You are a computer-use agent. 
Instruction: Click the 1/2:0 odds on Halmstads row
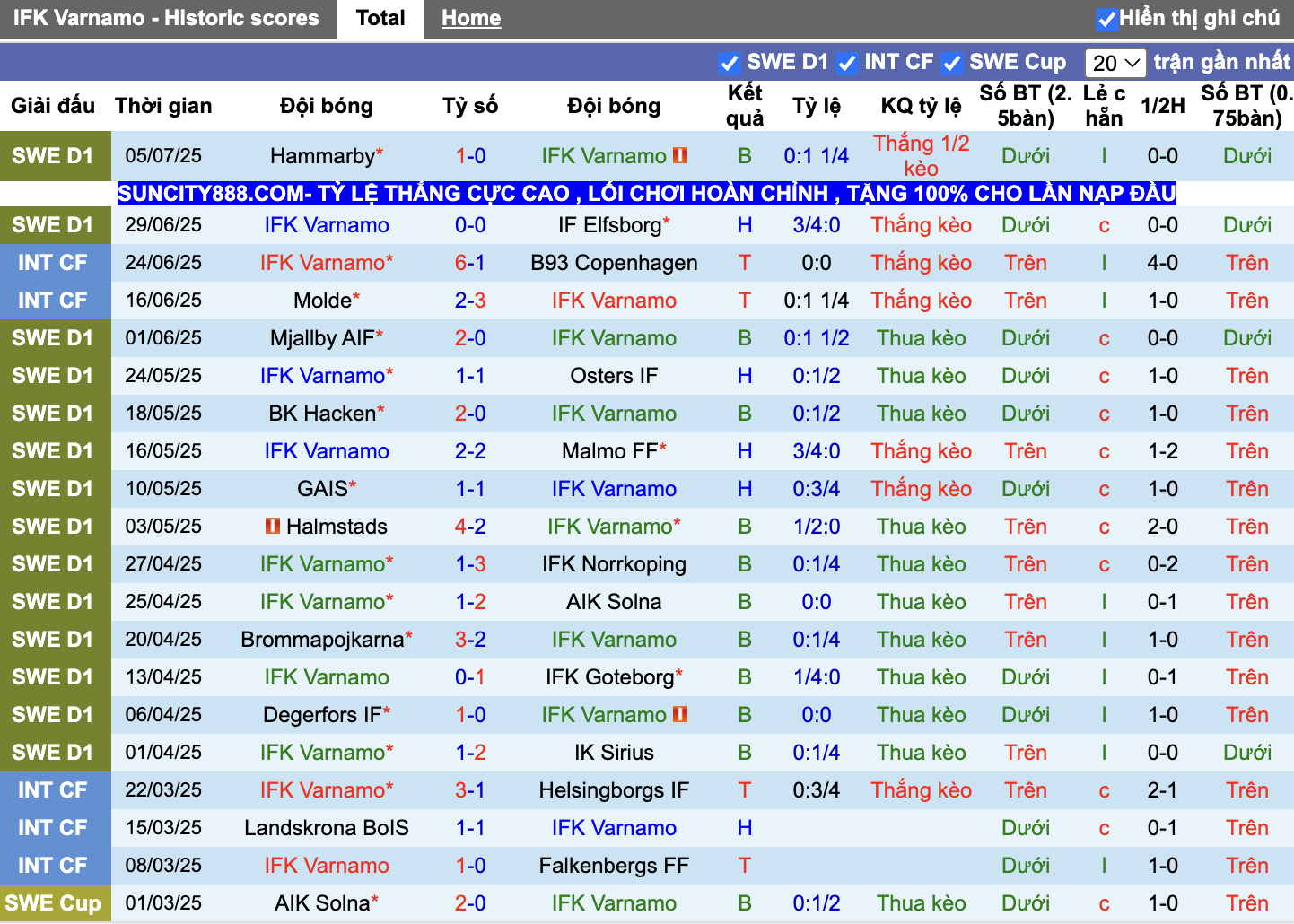coord(817,527)
